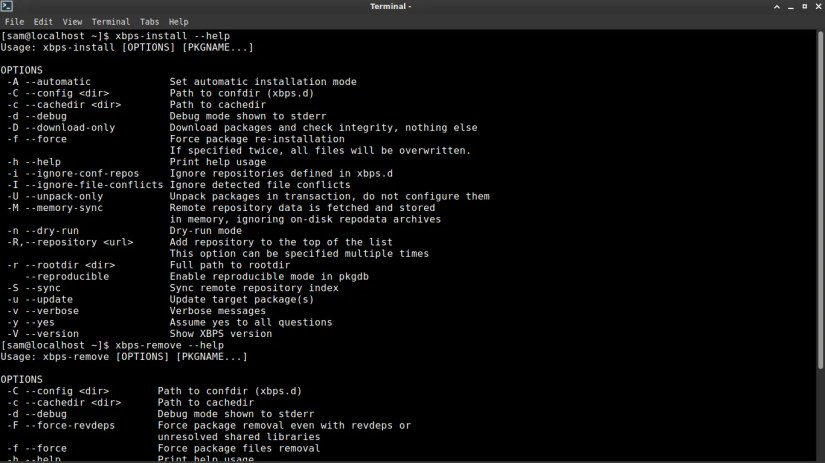Image resolution: width=825 pixels, height=463 pixels.
Task: Open the Terminal menu
Action: point(110,22)
